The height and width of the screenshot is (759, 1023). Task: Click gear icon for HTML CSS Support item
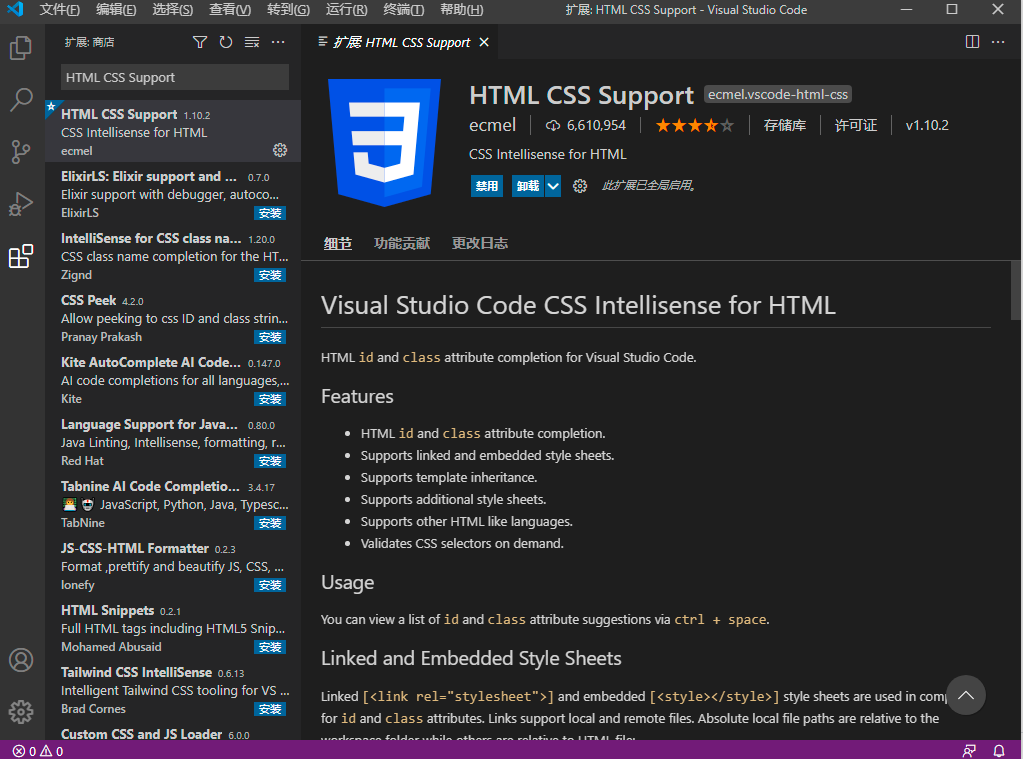pyautogui.click(x=280, y=150)
